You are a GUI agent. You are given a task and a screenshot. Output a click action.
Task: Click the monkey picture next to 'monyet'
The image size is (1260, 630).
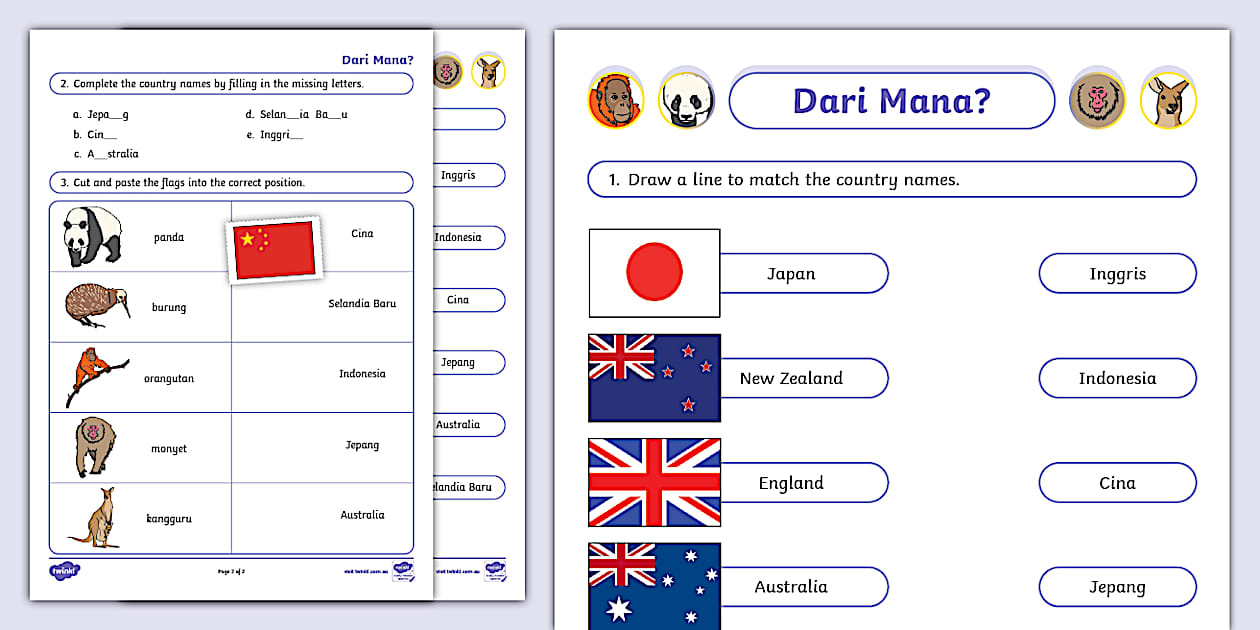(95, 446)
